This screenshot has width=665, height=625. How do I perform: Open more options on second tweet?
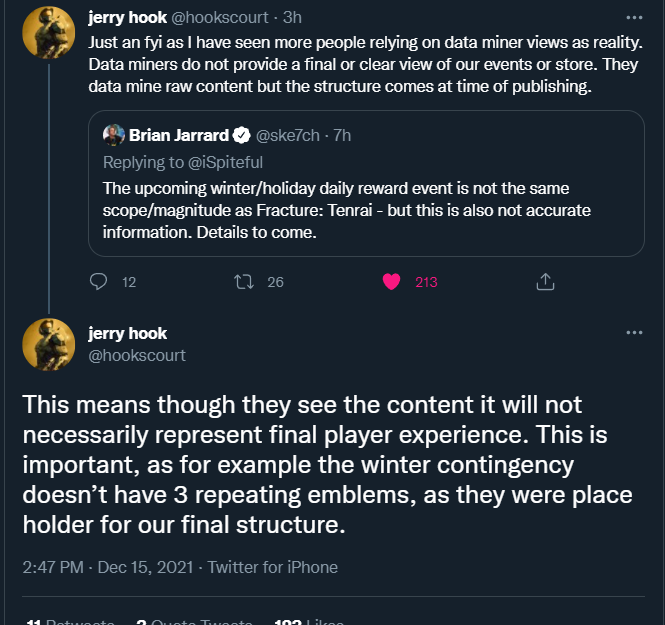[x=634, y=332]
